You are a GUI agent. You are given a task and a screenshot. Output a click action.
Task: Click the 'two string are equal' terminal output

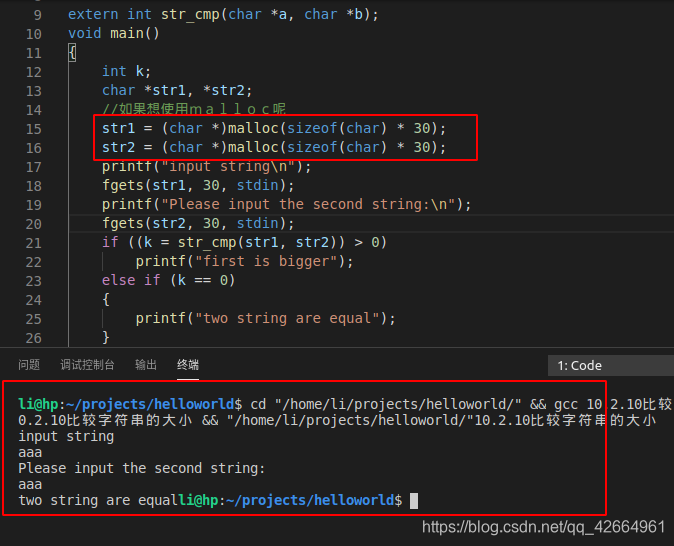[x=98, y=500]
